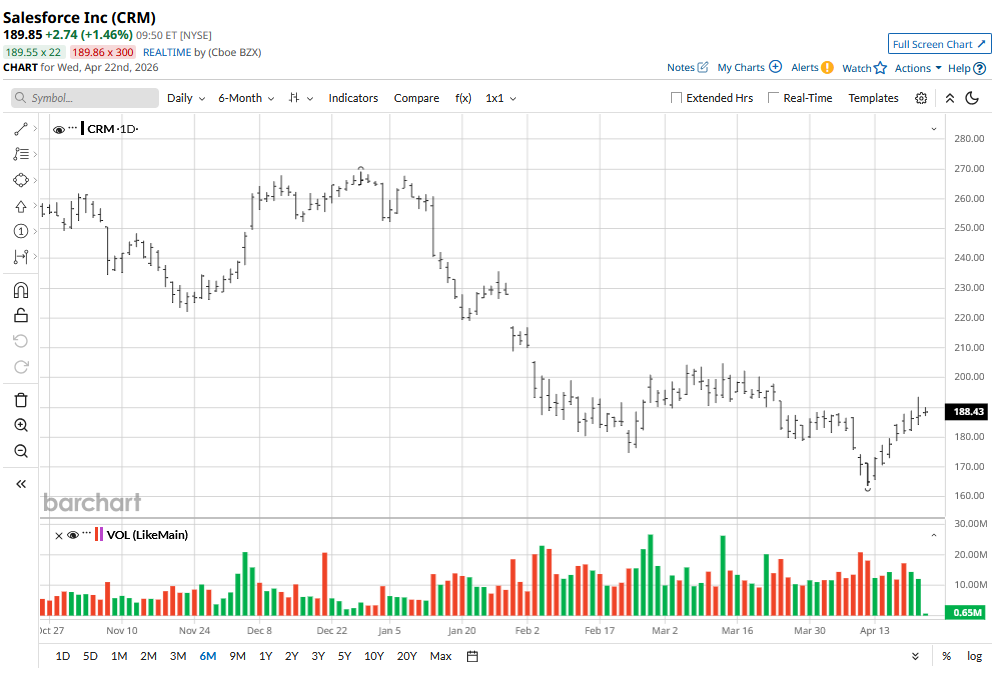Screen dimensions: 1008x686
Task: Expand the Actions dropdown menu
Action: (x=918, y=68)
